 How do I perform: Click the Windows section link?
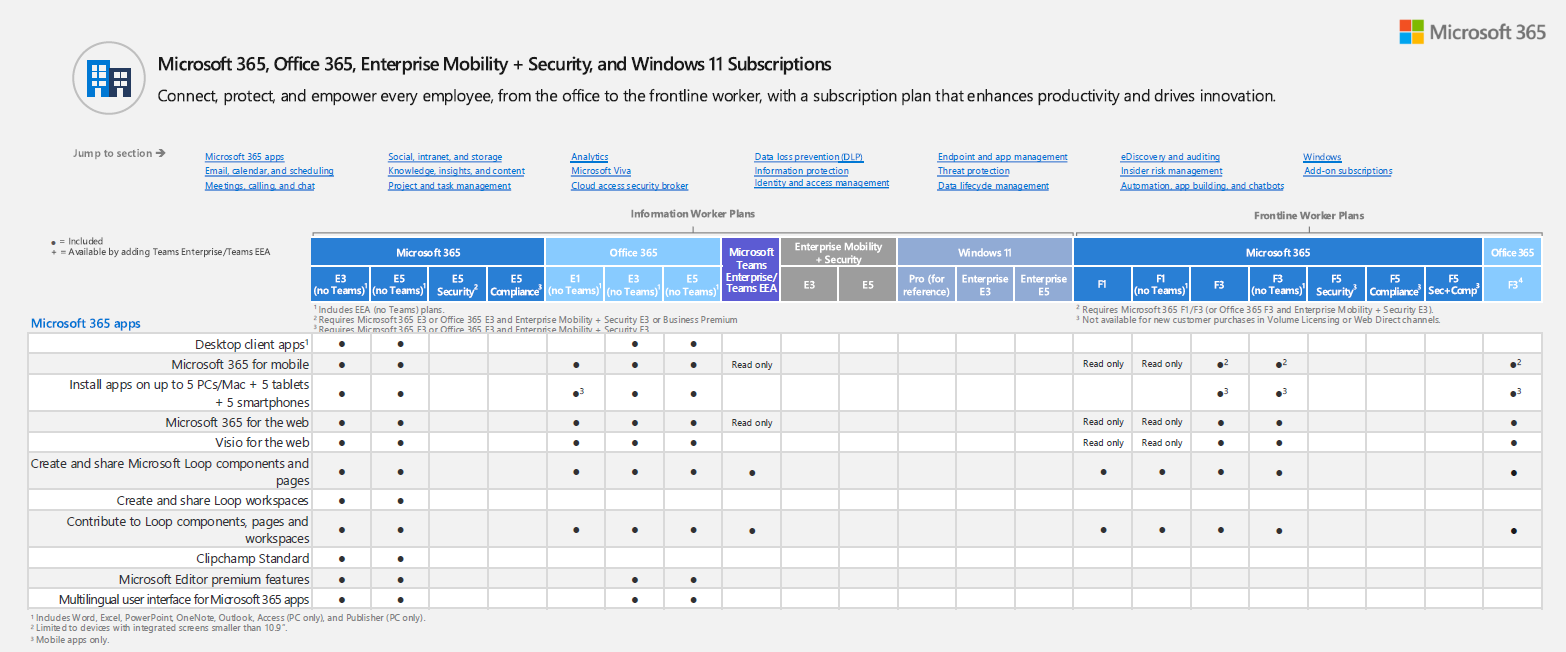pyautogui.click(x=1322, y=157)
